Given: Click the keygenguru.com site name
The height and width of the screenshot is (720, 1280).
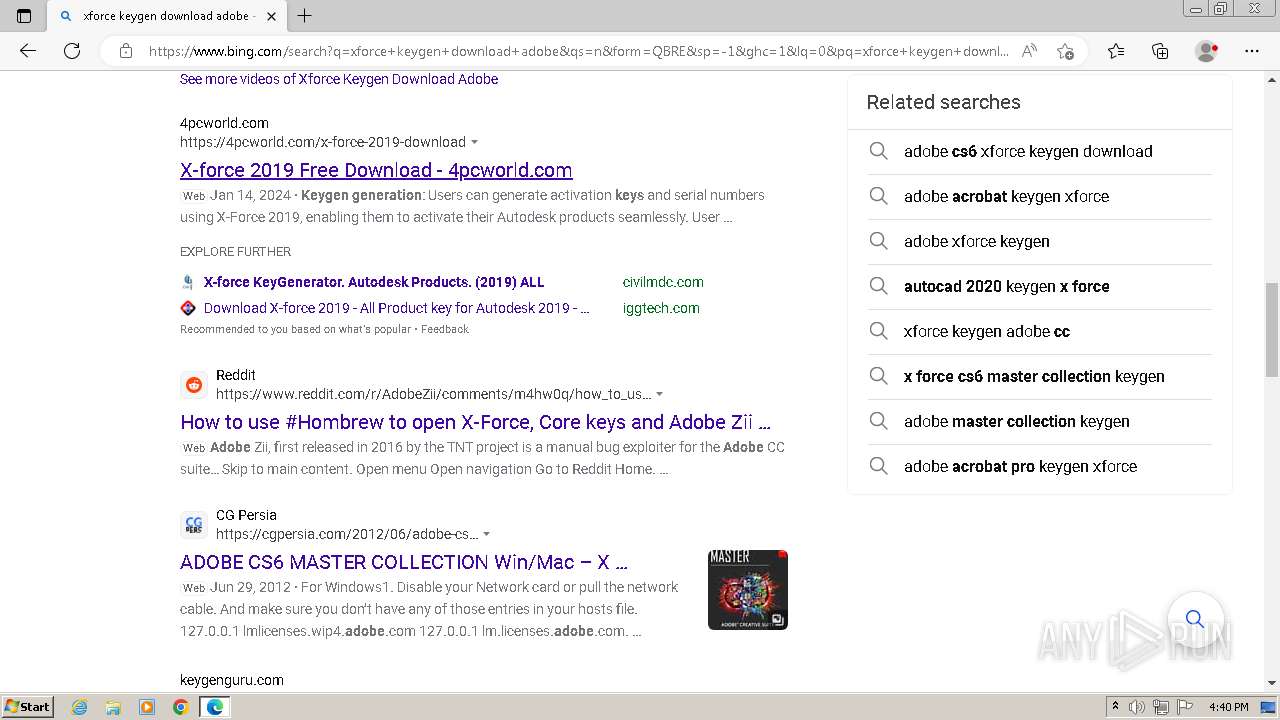Looking at the screenshot, I should 232,680.
